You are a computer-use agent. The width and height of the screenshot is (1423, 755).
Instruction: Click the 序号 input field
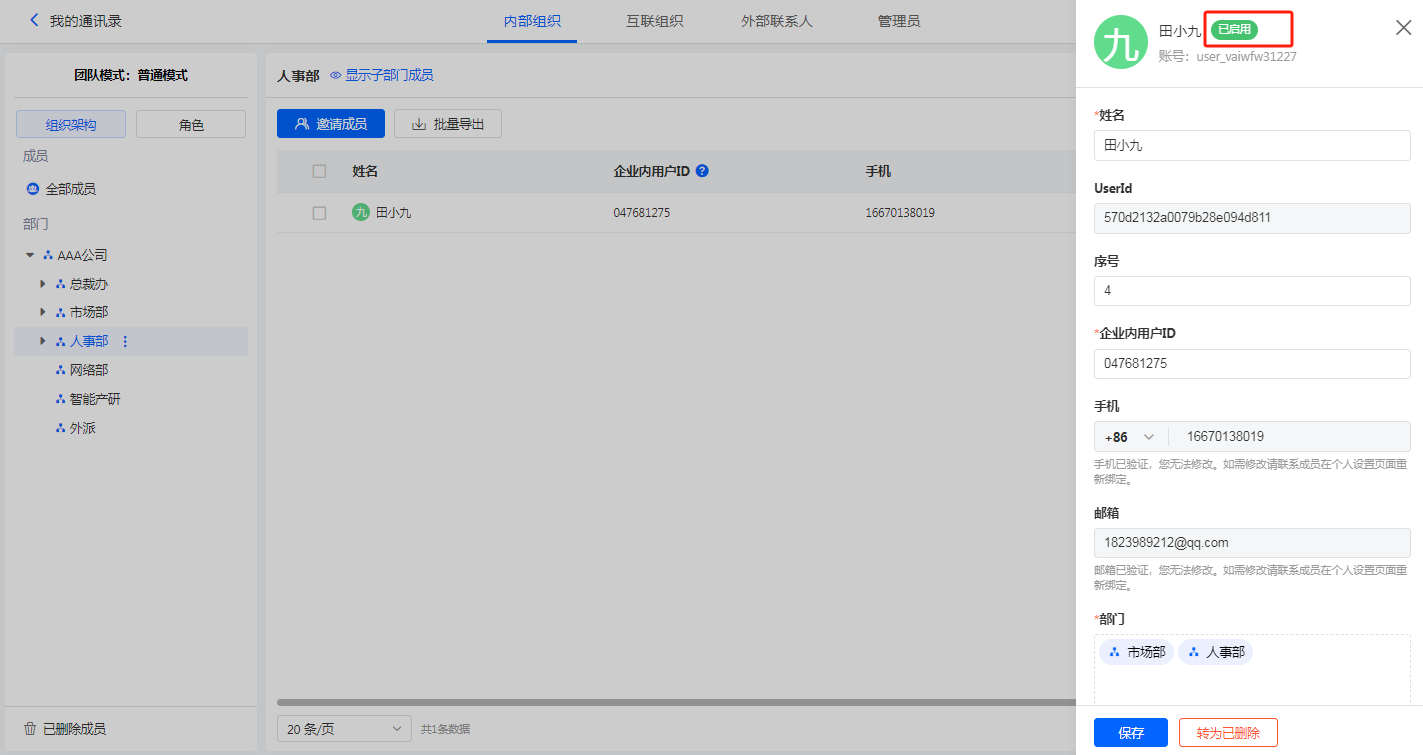[1251, 291]
